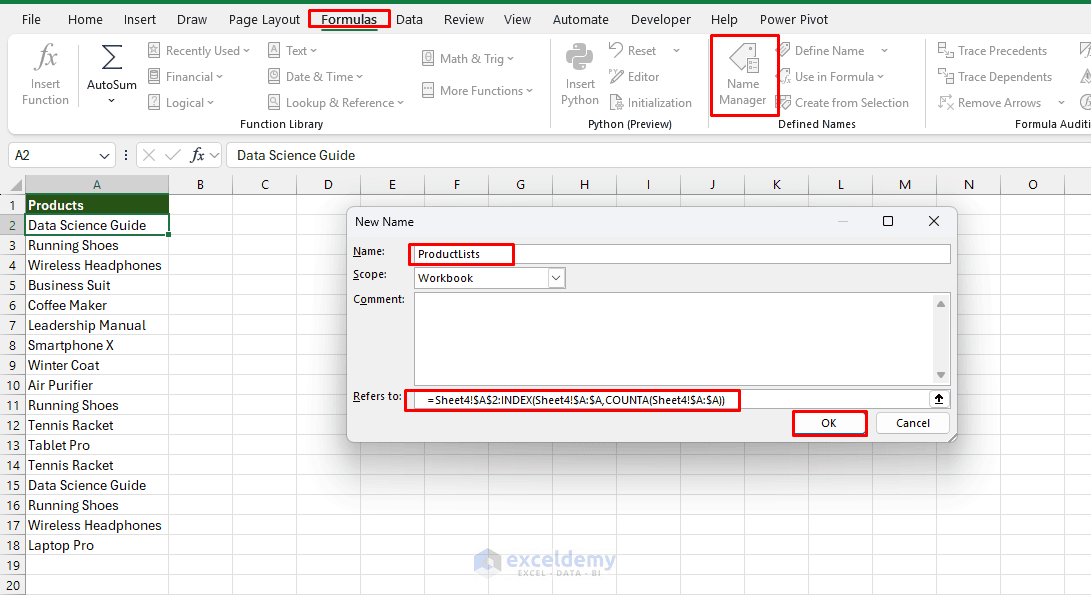1091x595 pixels.
Task: Switch to the Insert tab
Action: coord(140,19)
